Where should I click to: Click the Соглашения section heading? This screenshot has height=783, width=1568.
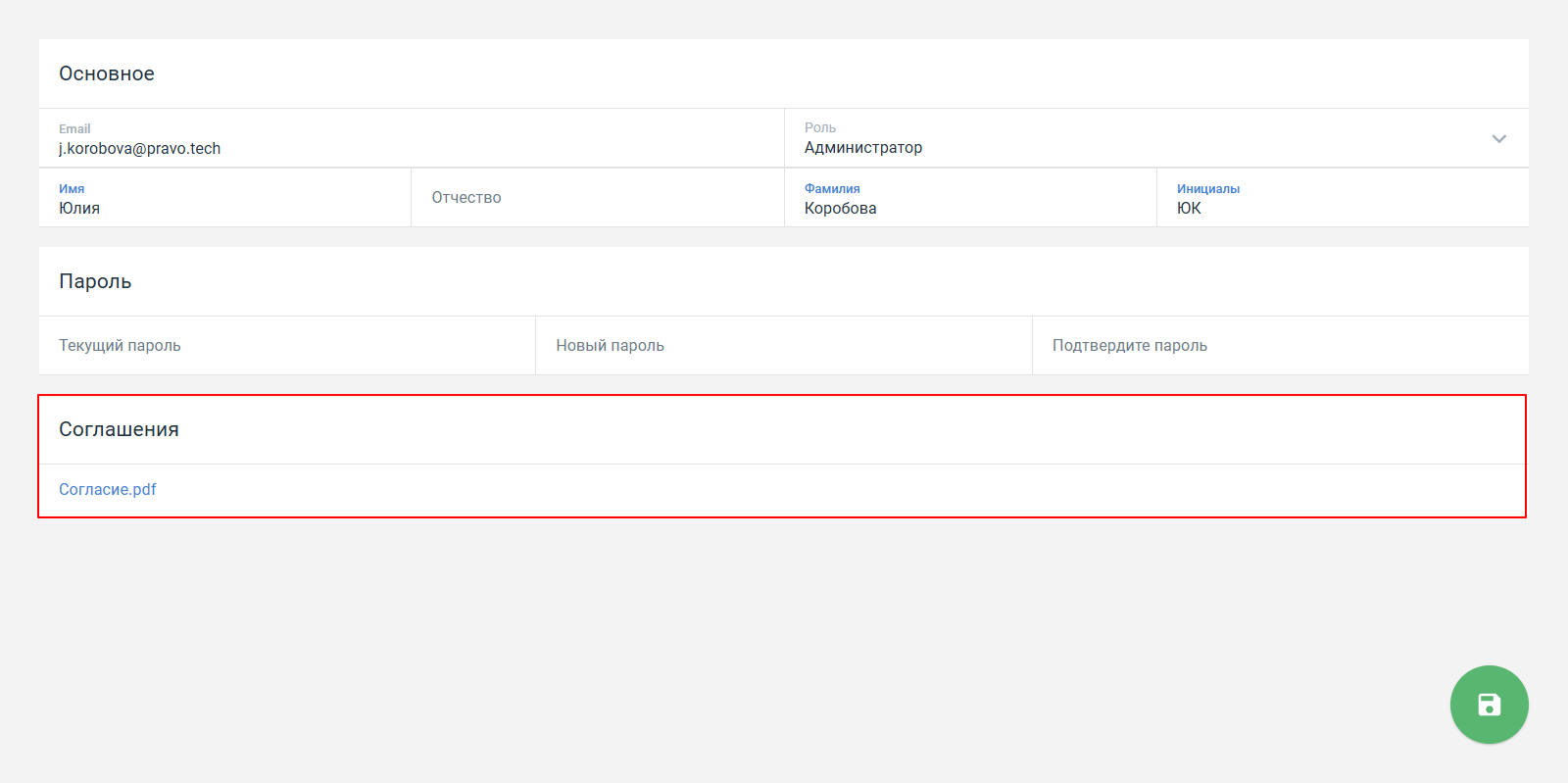point(119,430)
